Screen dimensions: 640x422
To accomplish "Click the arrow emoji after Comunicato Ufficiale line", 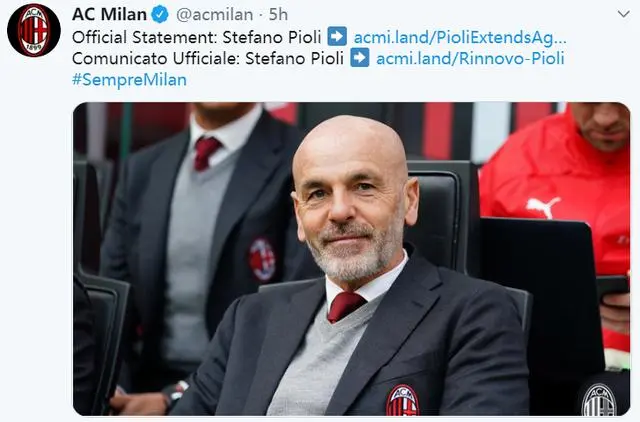I will click(360, 58).
